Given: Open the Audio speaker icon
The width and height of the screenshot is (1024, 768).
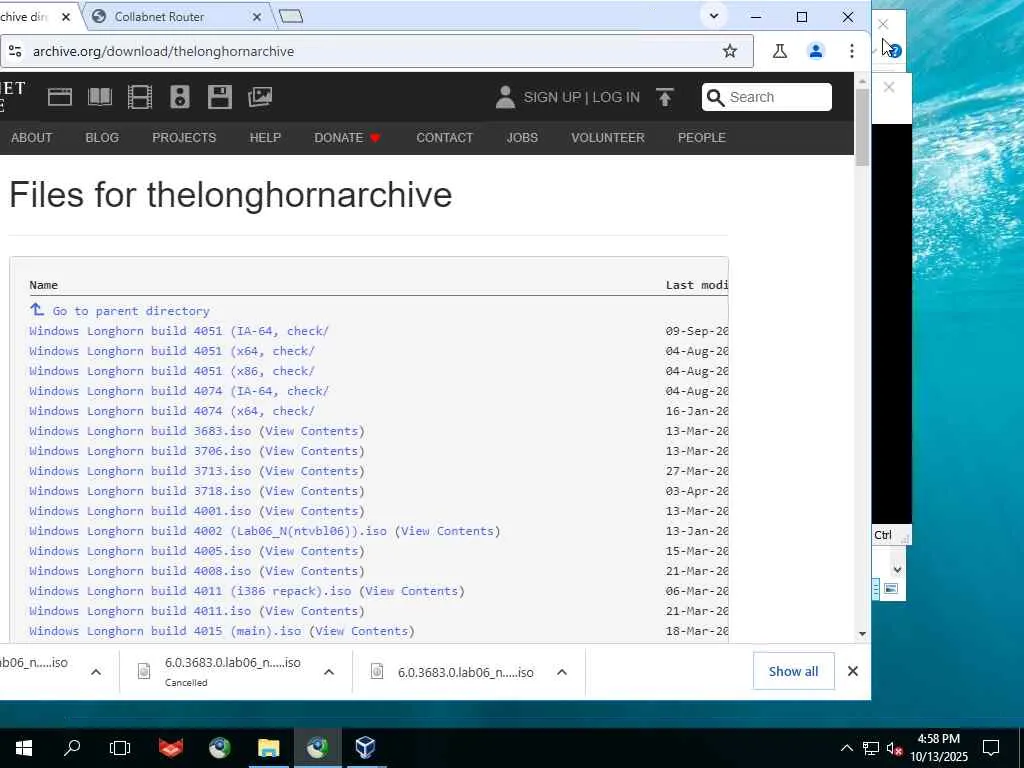Looking at the screenshot, I should click(x=180, y=97).
